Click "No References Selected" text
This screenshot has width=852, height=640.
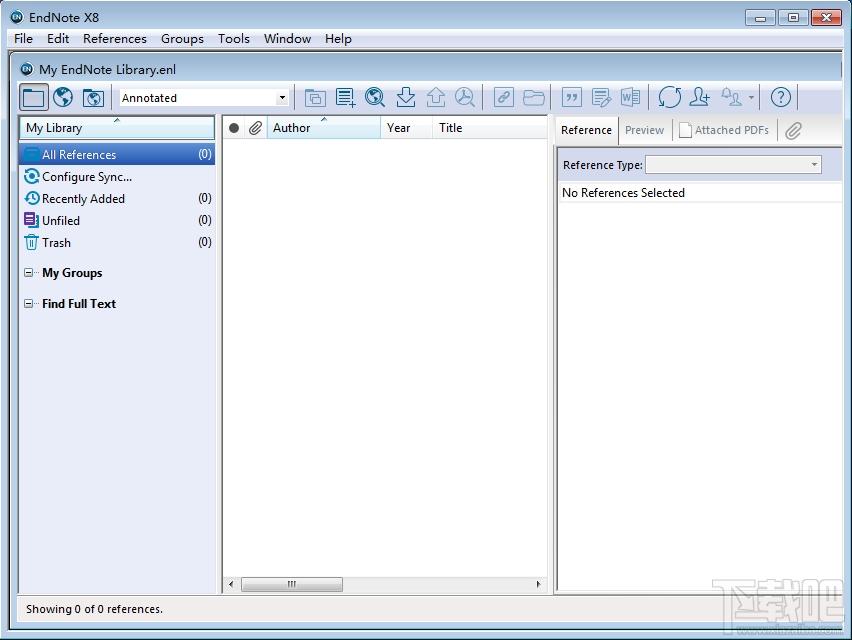pos(623,193)
